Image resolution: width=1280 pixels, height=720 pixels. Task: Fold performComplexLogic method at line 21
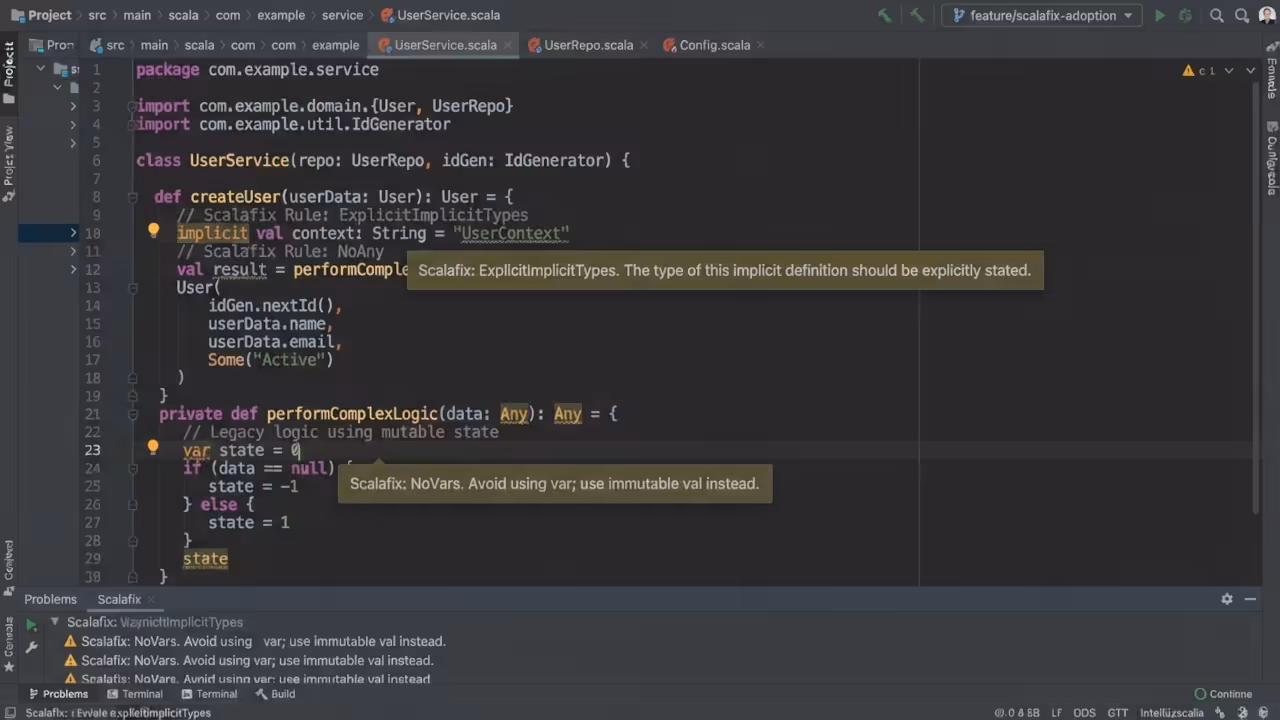(x=132, y=414)
